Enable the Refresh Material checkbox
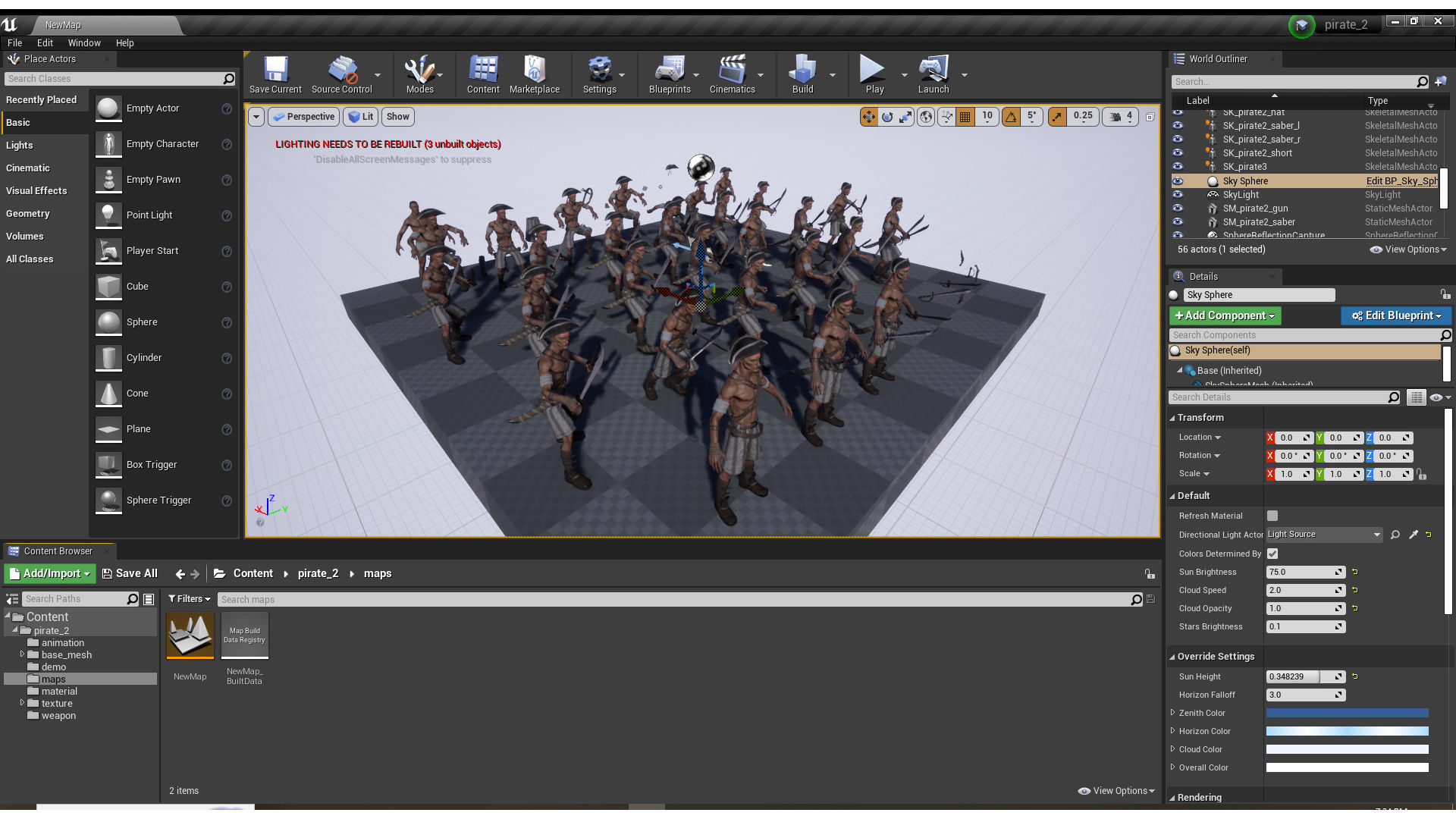This screenshot has height=819, width=1456. point(1272,516)
